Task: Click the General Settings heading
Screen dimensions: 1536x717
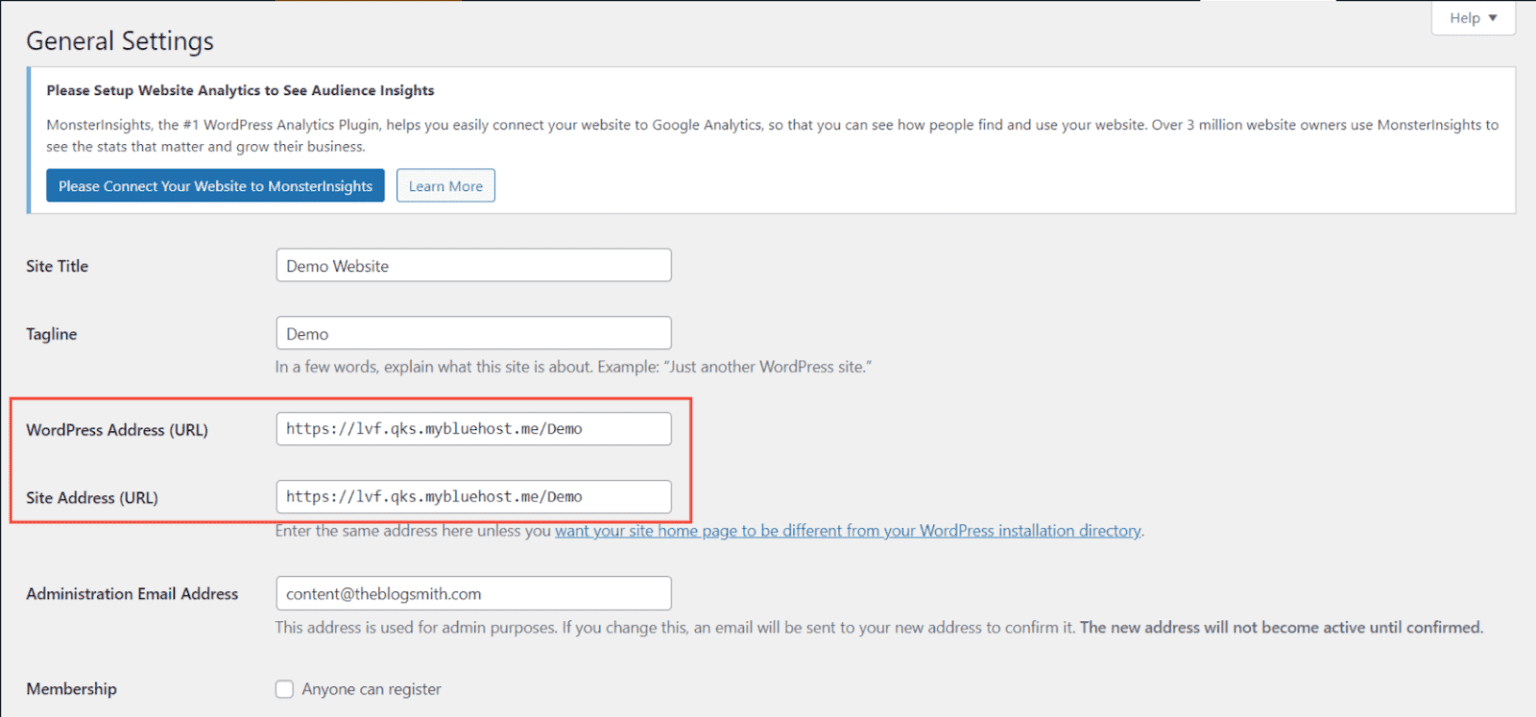Action: point(119,41)
